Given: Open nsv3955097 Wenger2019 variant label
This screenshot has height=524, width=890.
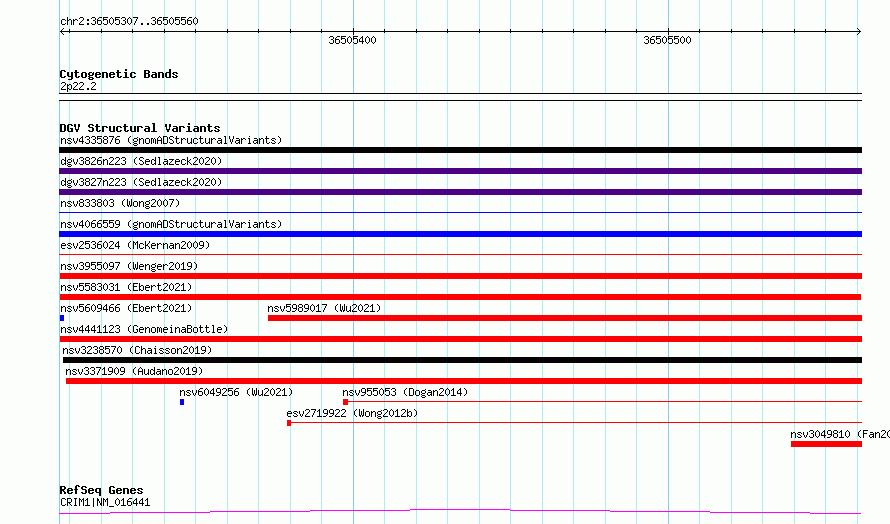Looking at the screenshot, I should point(129,266).
